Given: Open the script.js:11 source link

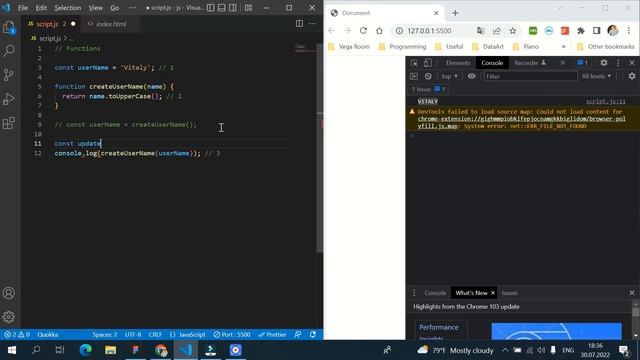Looking at the screenshot, I should 606,101.
